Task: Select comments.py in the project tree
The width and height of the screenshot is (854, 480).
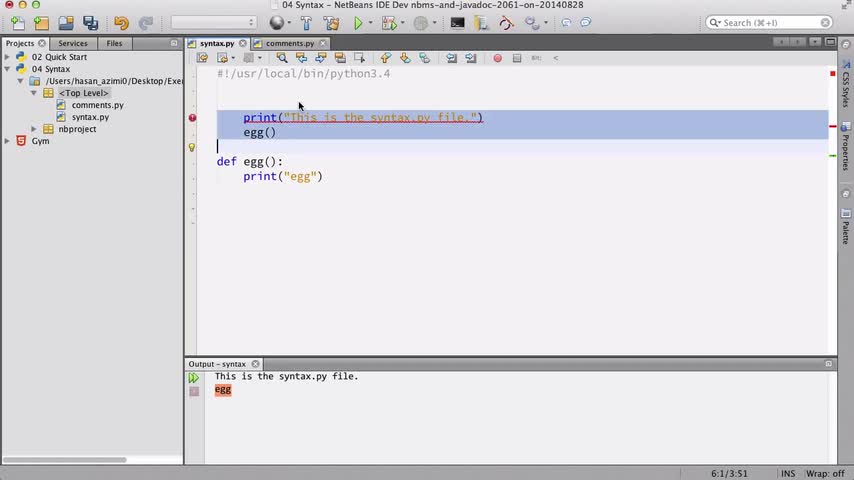Action: 97,105
